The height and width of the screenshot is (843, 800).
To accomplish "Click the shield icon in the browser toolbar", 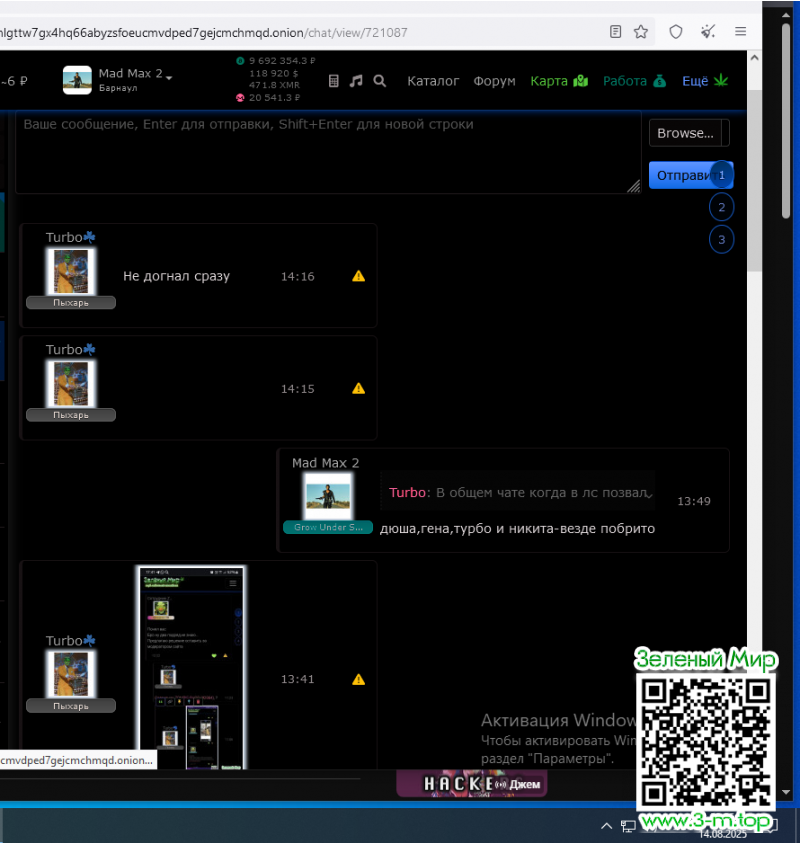I will click(x=676, y=31).
